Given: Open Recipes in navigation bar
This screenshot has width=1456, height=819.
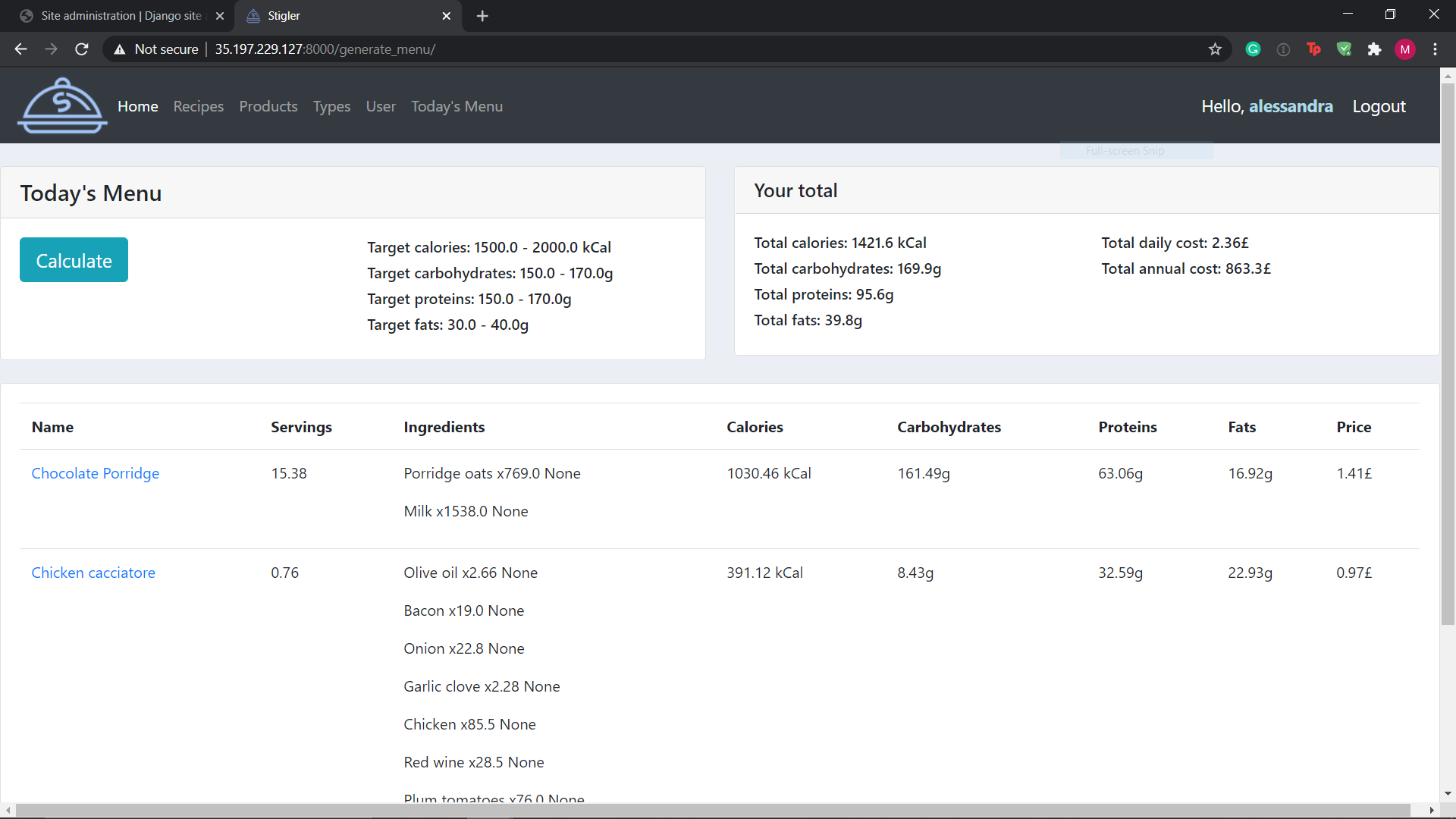Looking at the screenshot, I should pos(198,106).
